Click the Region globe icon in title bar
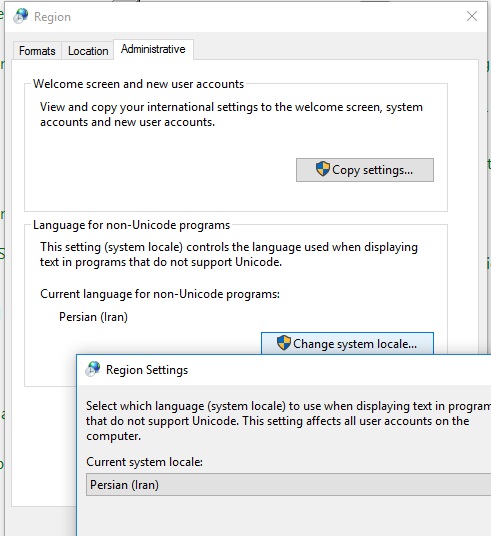Viewport: 491px width, 536px height. click(x=21, y=16)
